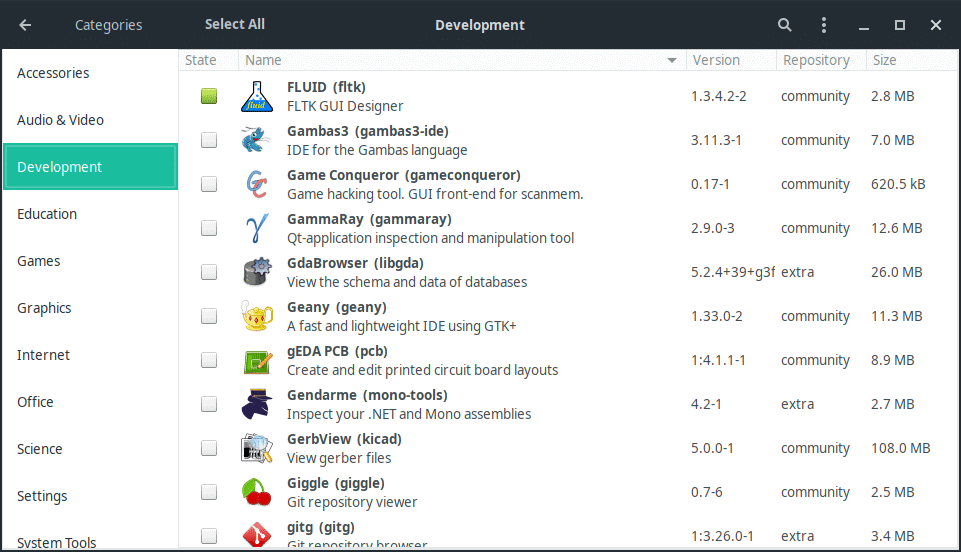Select the Geany checkbox
961x552 pixels.
[x=209, y=316]
